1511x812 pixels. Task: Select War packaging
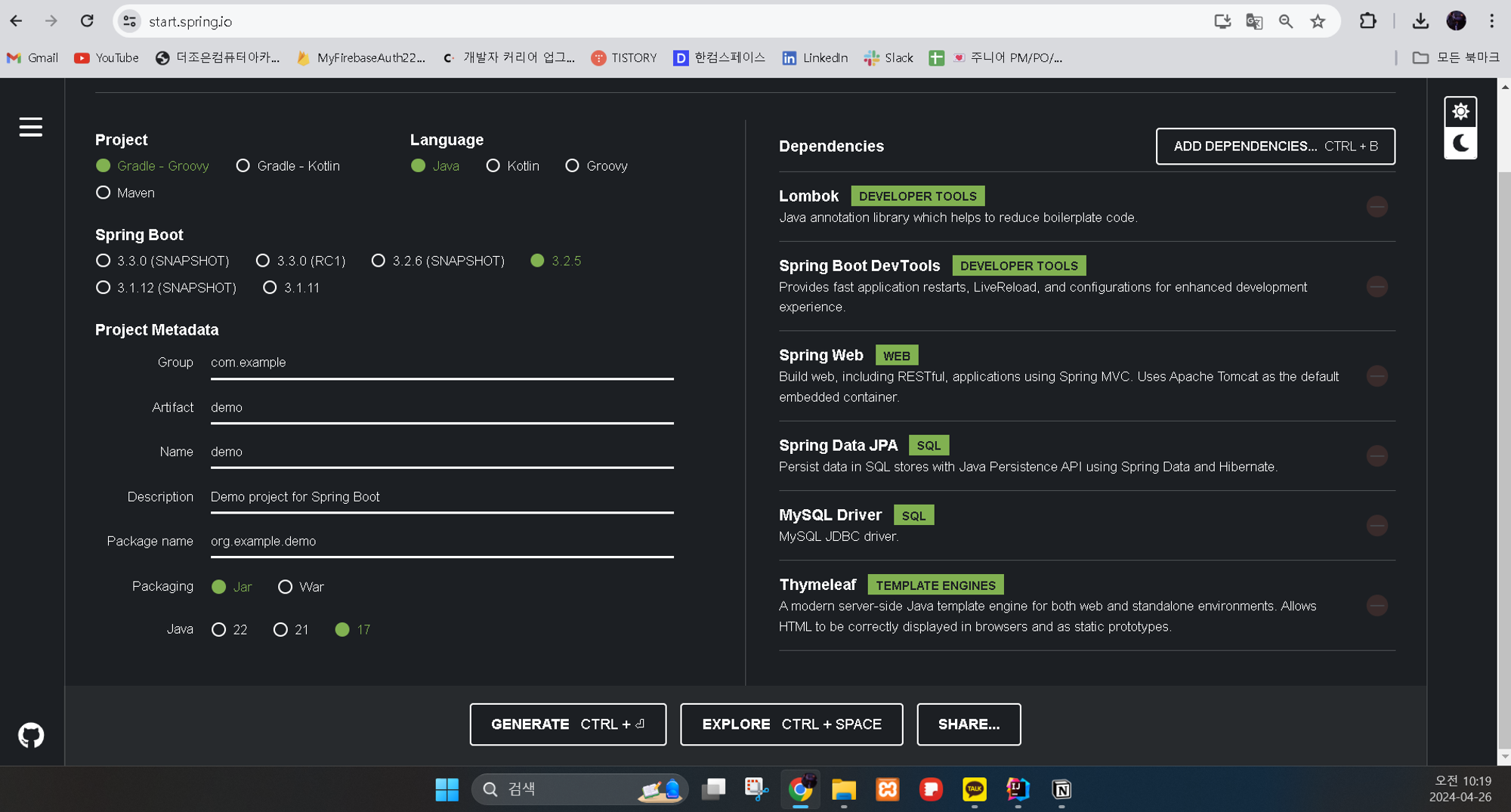301,587
